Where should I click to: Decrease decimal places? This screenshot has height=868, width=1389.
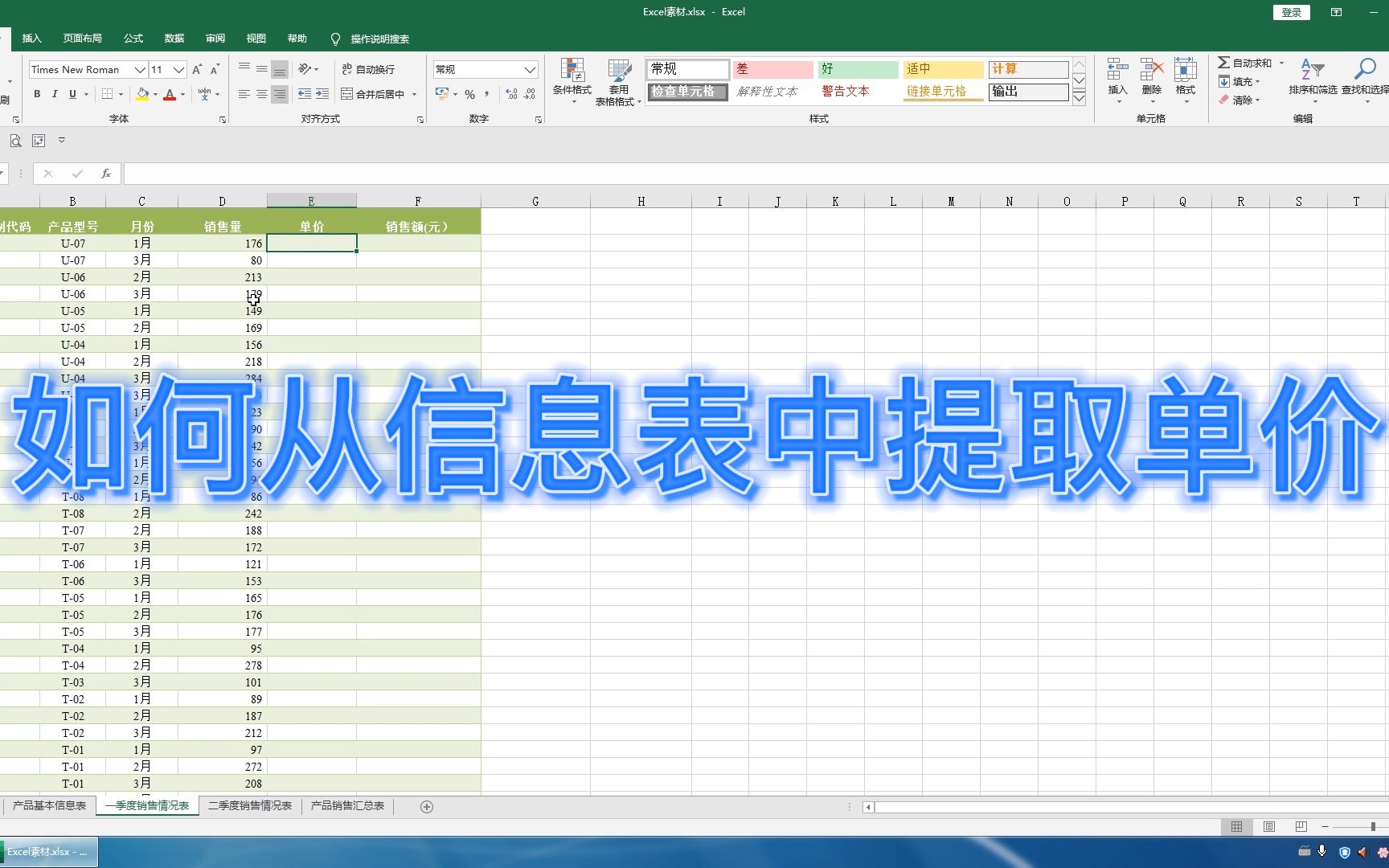[530, 94]
